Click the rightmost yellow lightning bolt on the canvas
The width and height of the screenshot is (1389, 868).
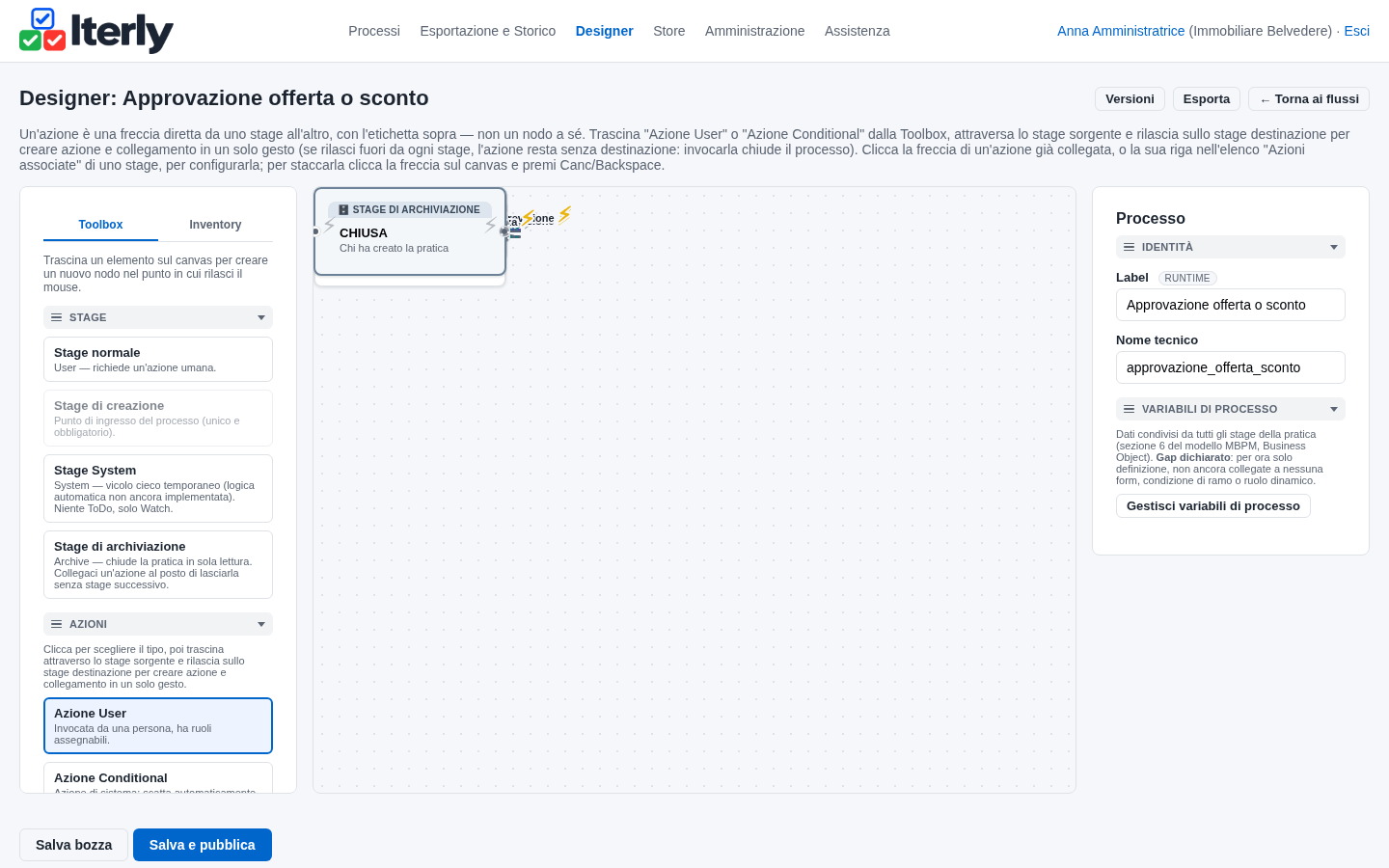[564, 215]
